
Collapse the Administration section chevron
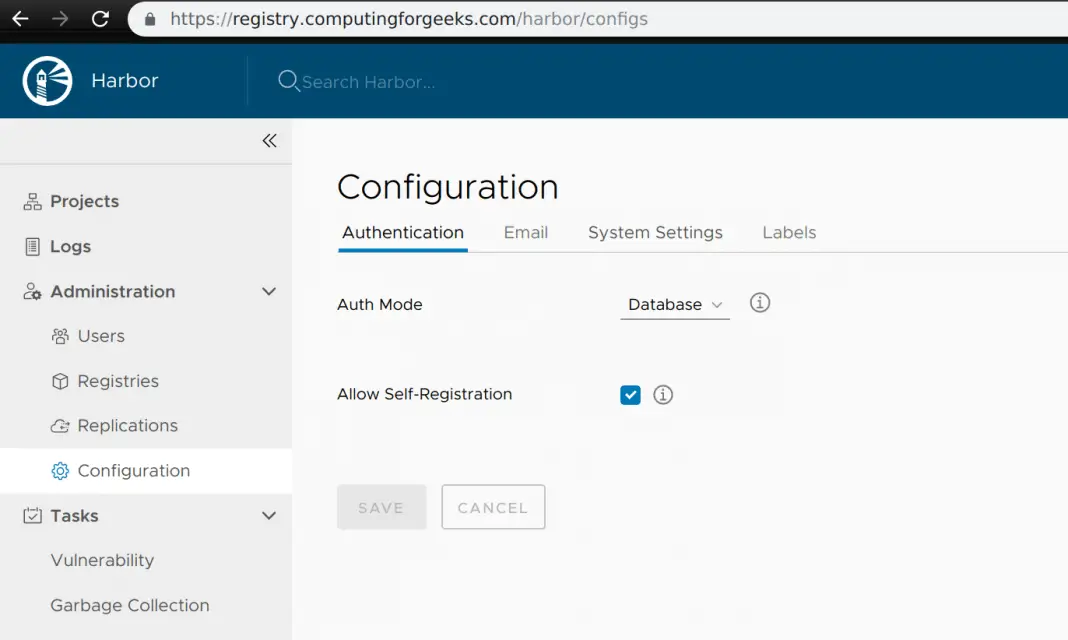point(268,292)
